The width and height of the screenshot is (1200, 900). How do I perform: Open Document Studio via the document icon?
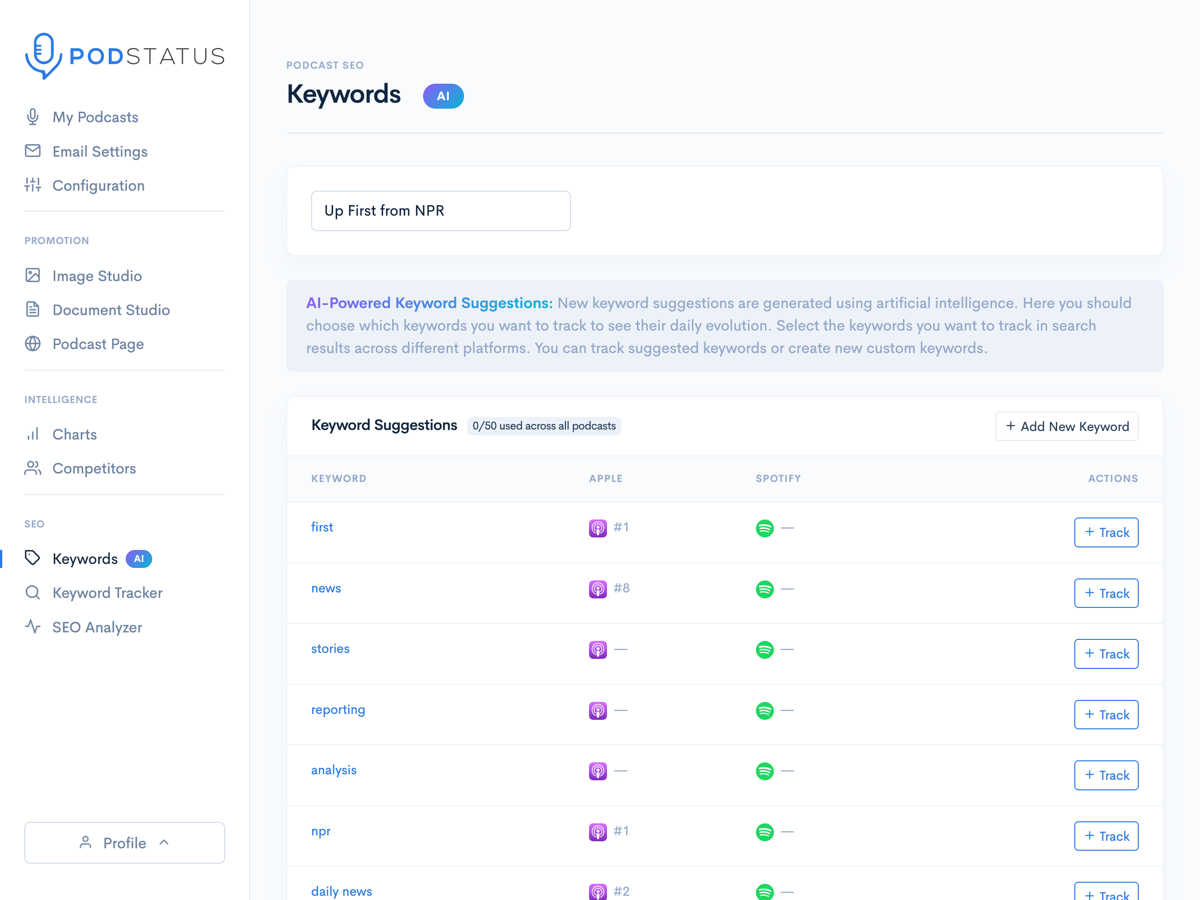click(33, 309)
